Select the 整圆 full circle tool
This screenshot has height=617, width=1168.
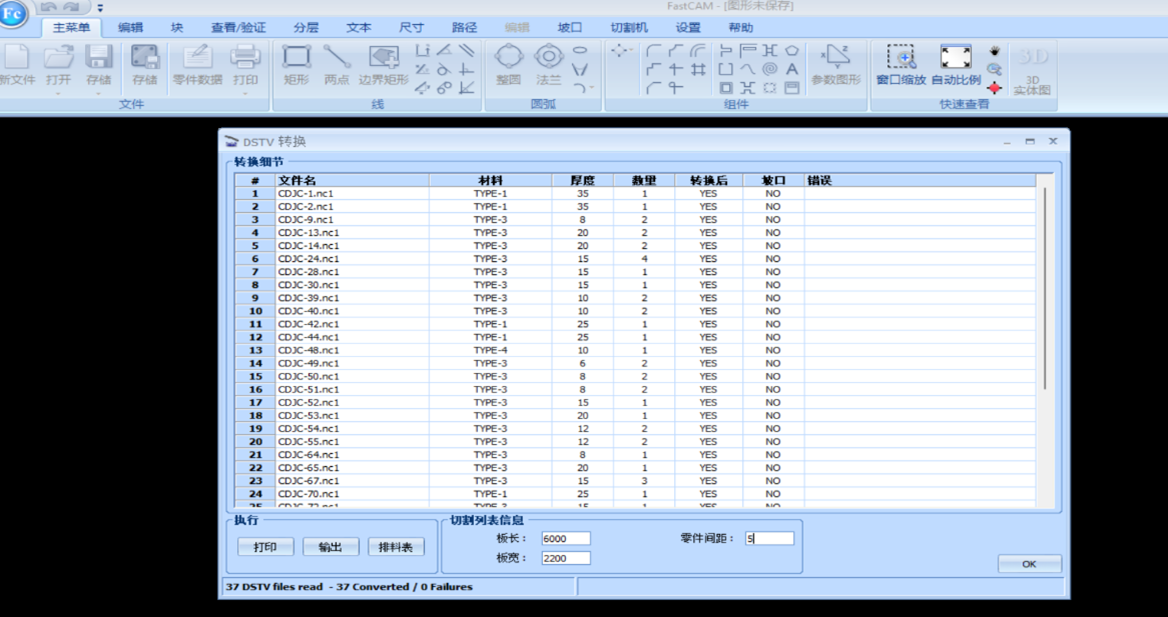pyautogui.click(x=509, y=59)
